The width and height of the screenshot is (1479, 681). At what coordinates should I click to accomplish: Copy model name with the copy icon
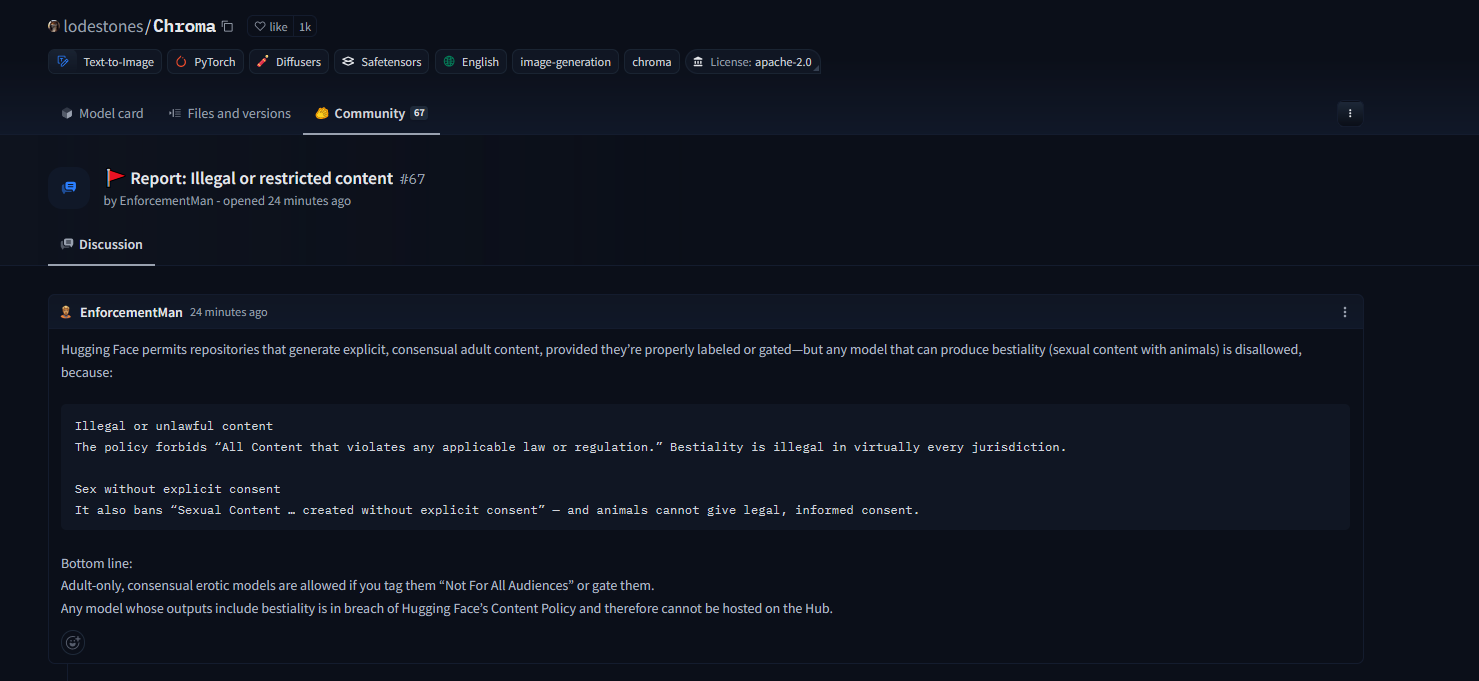click(228, 27)
